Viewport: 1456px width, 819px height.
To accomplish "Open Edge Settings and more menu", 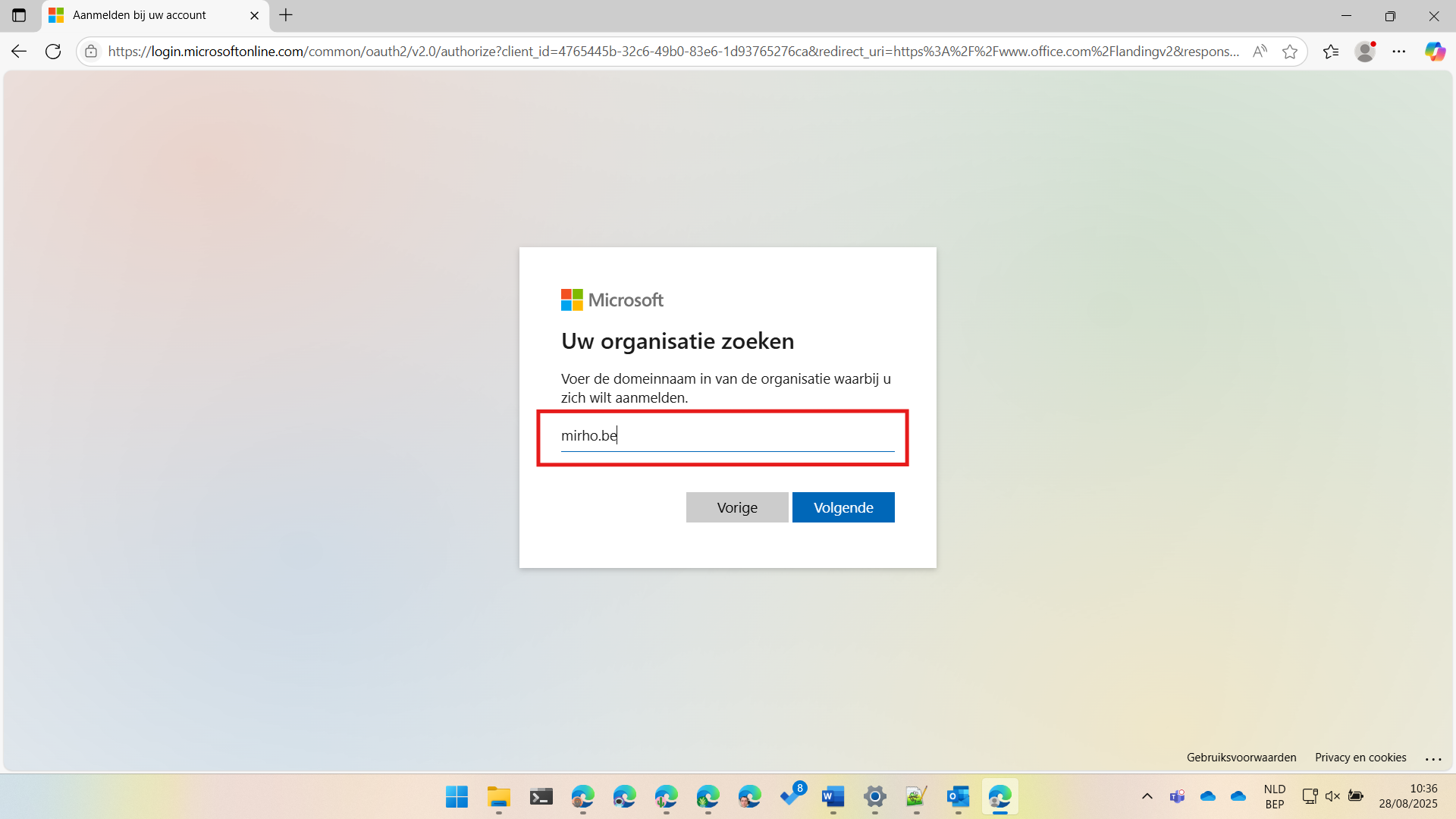I will click(x=1399, y=52).
